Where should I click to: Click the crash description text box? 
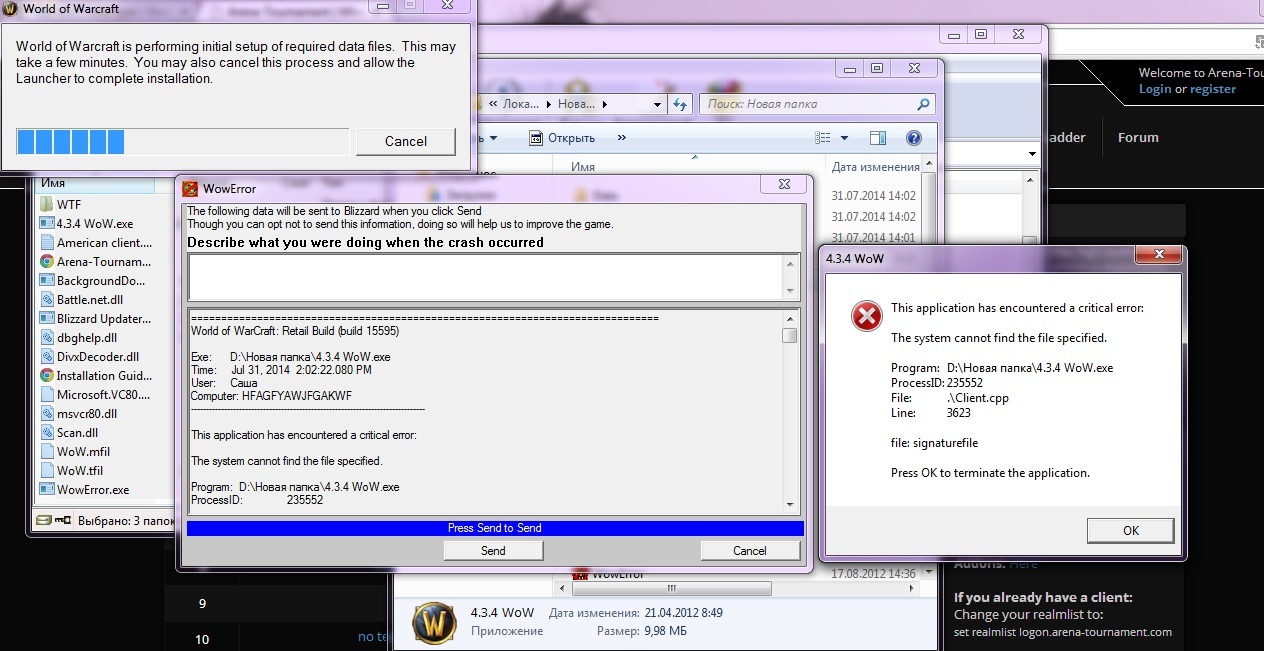486,277
